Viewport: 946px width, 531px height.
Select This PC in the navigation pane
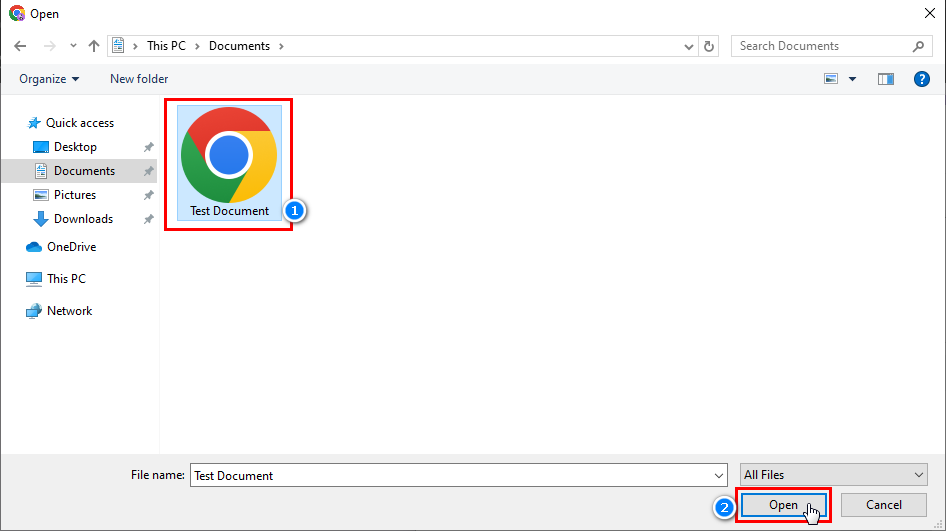[x=66, y=279]
